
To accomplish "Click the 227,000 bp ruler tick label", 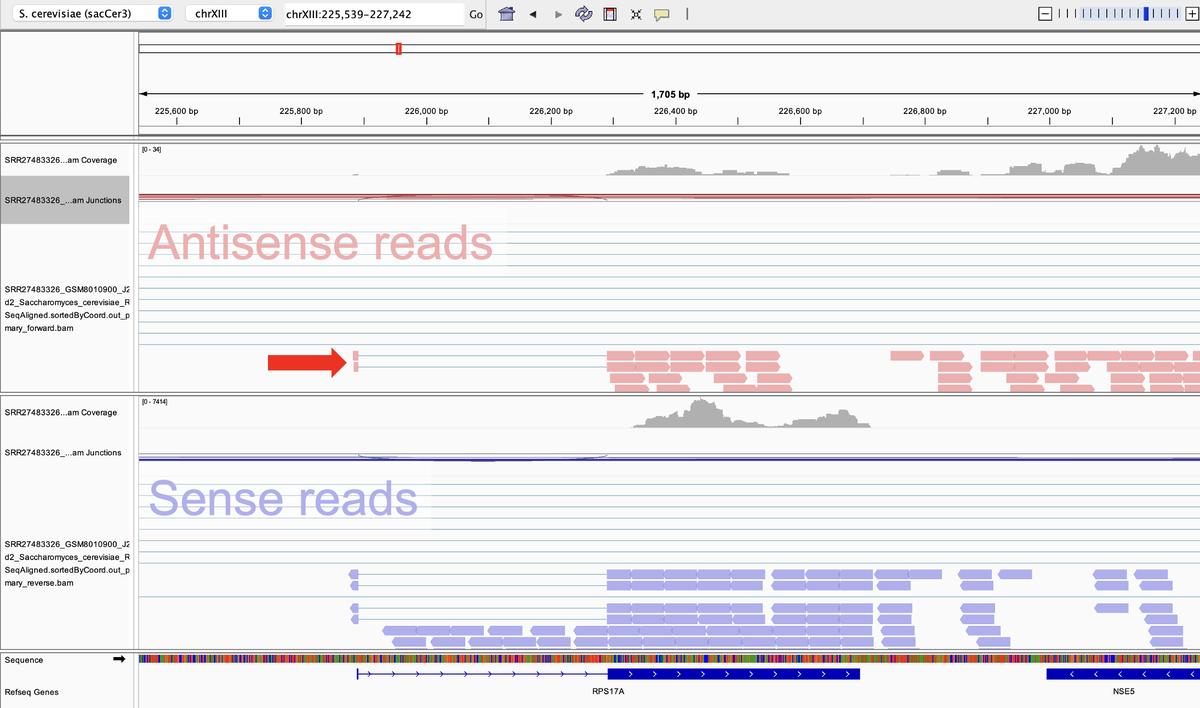I will [x=1049, y=111].
